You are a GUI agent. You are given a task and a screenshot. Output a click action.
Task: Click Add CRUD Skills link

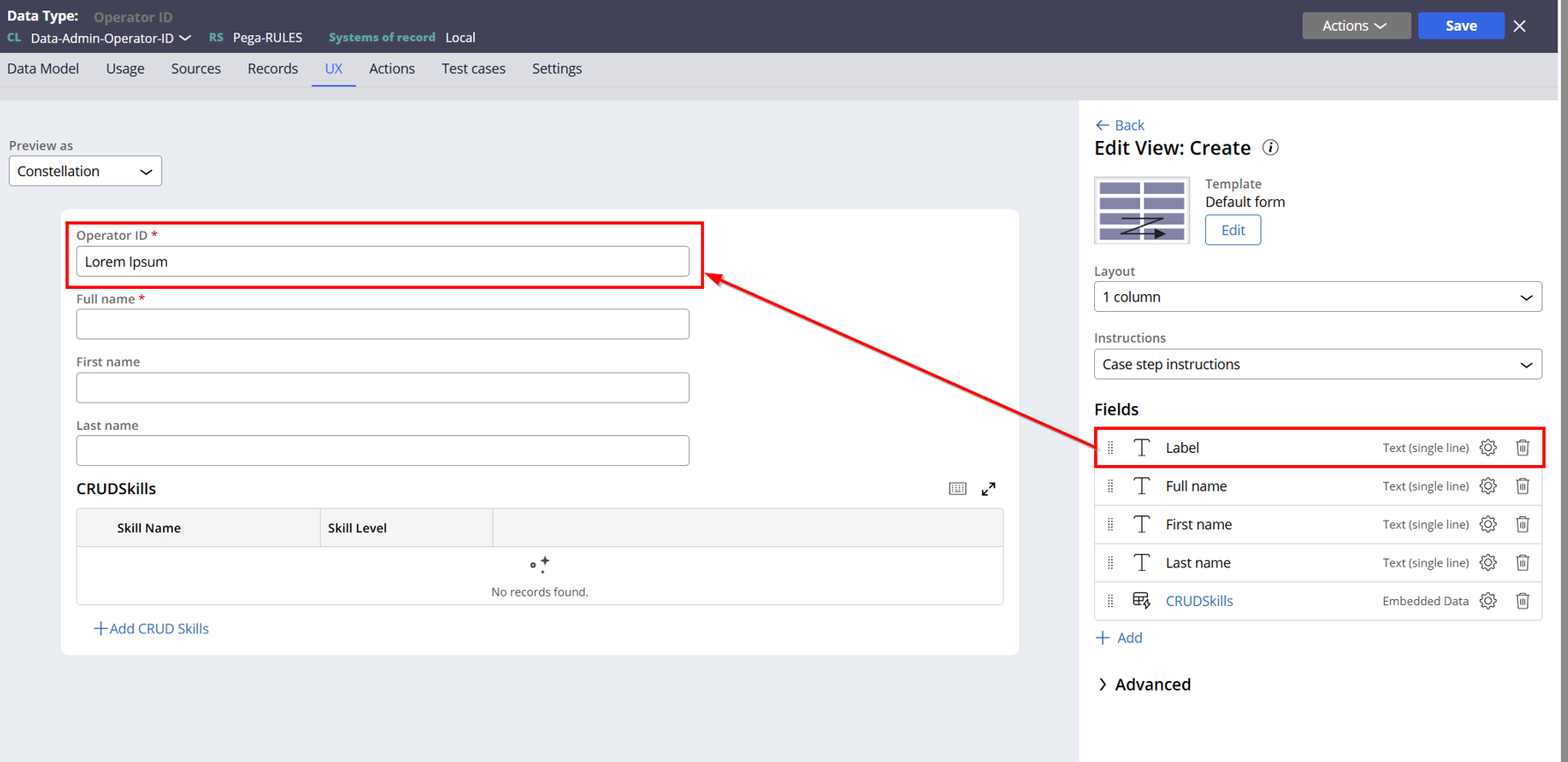pyautogui.click(x=152, y=629)
